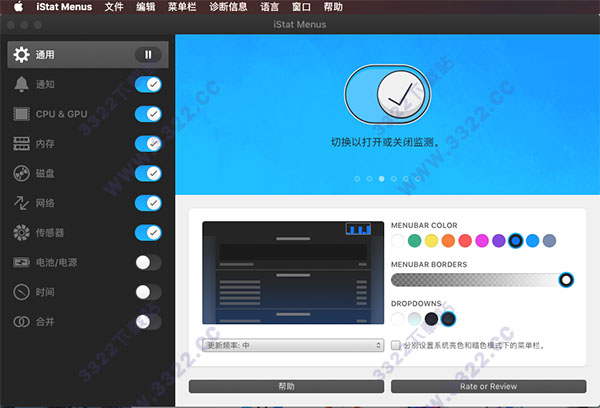
Task: Click the battery icon beside 电池/电源
Action: [21, 262]
